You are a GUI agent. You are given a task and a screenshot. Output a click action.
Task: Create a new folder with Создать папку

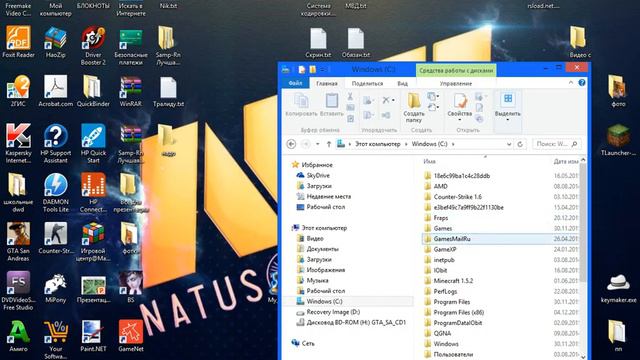(x=413, y=107)
